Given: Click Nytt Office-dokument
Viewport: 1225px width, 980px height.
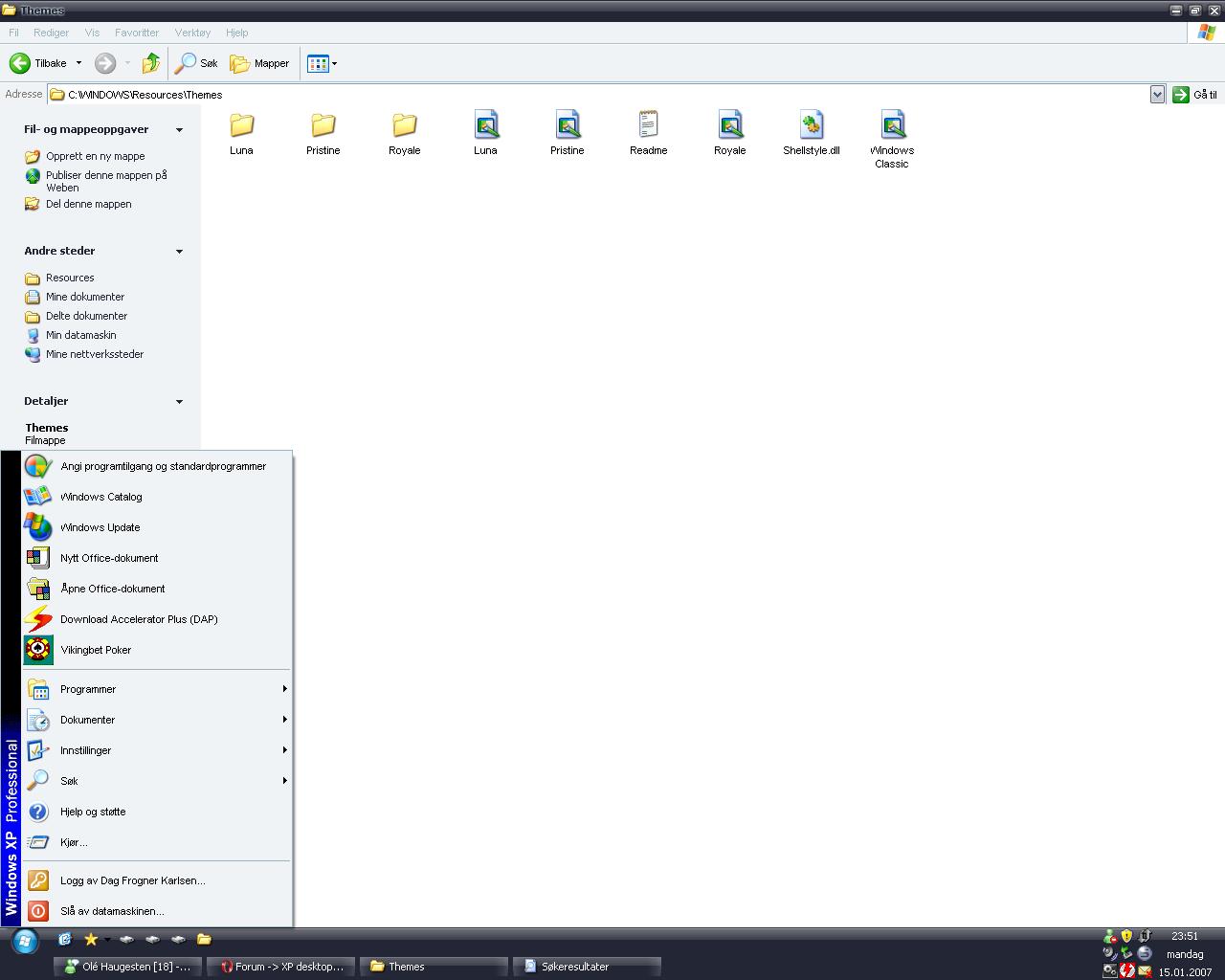Looking at the screenshot, I should point(157,558).
